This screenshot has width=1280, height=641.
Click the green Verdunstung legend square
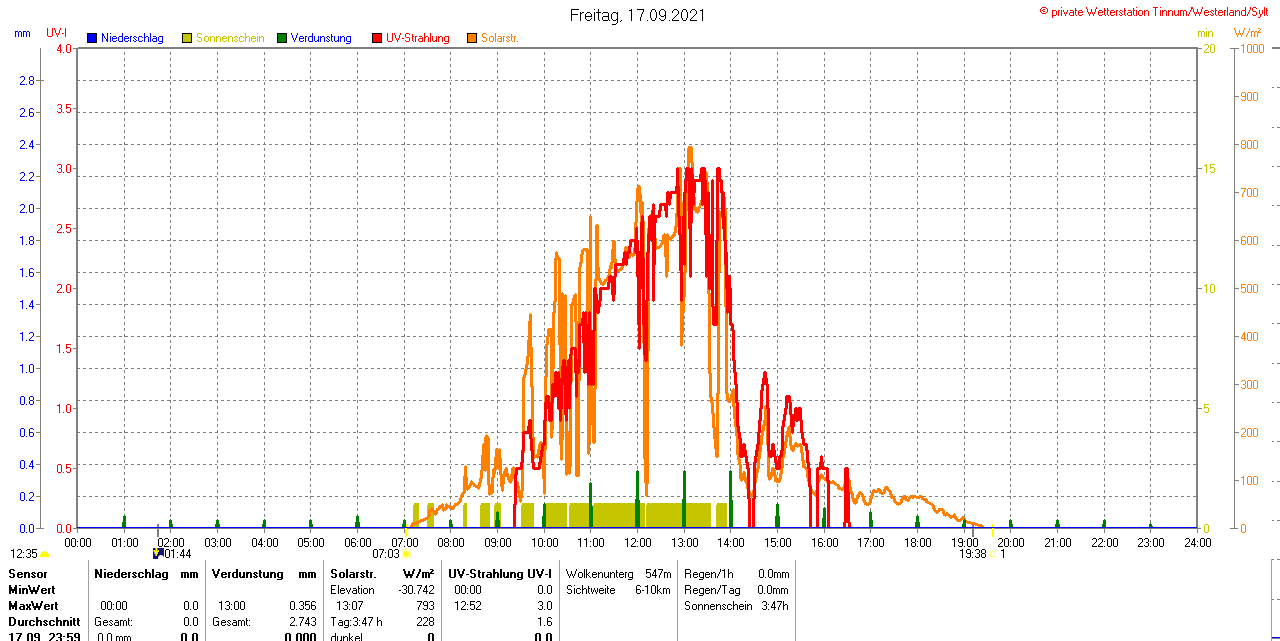tap(282, 38)
